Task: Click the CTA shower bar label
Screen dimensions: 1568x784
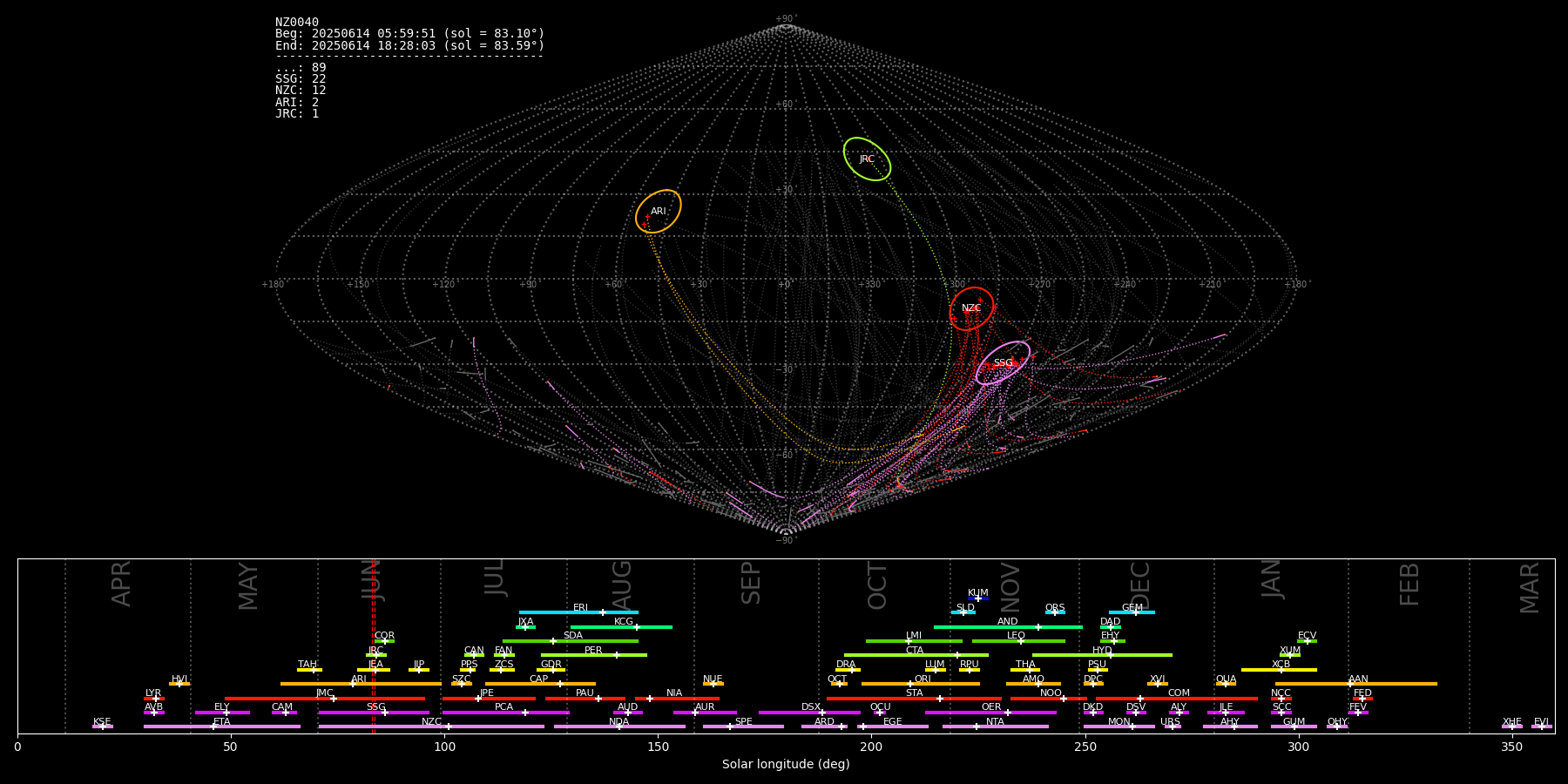Action: [x=915, y=651]
